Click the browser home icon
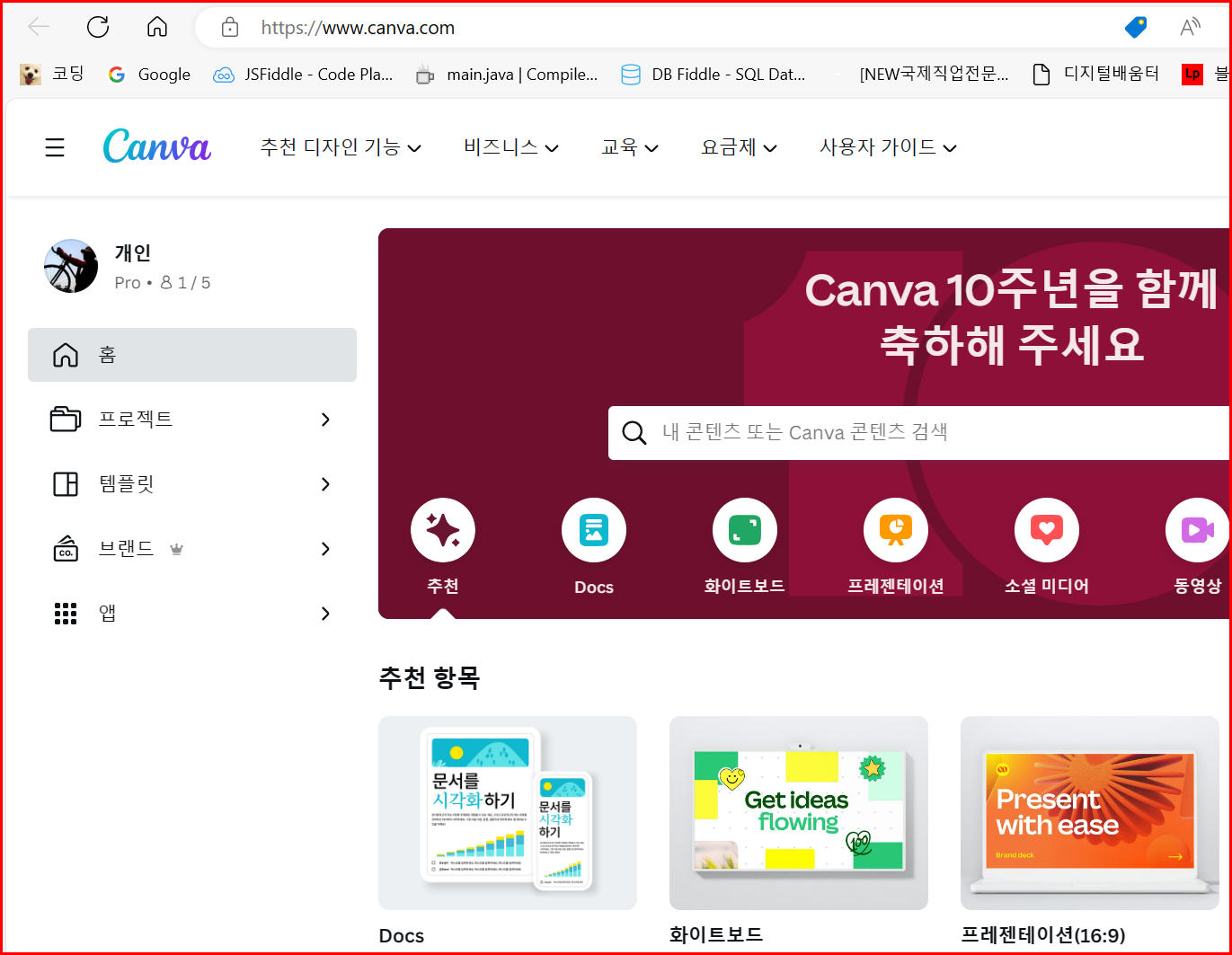This screenshot has width=1232, height=955. pyautogui.click(x=157, y=27)
